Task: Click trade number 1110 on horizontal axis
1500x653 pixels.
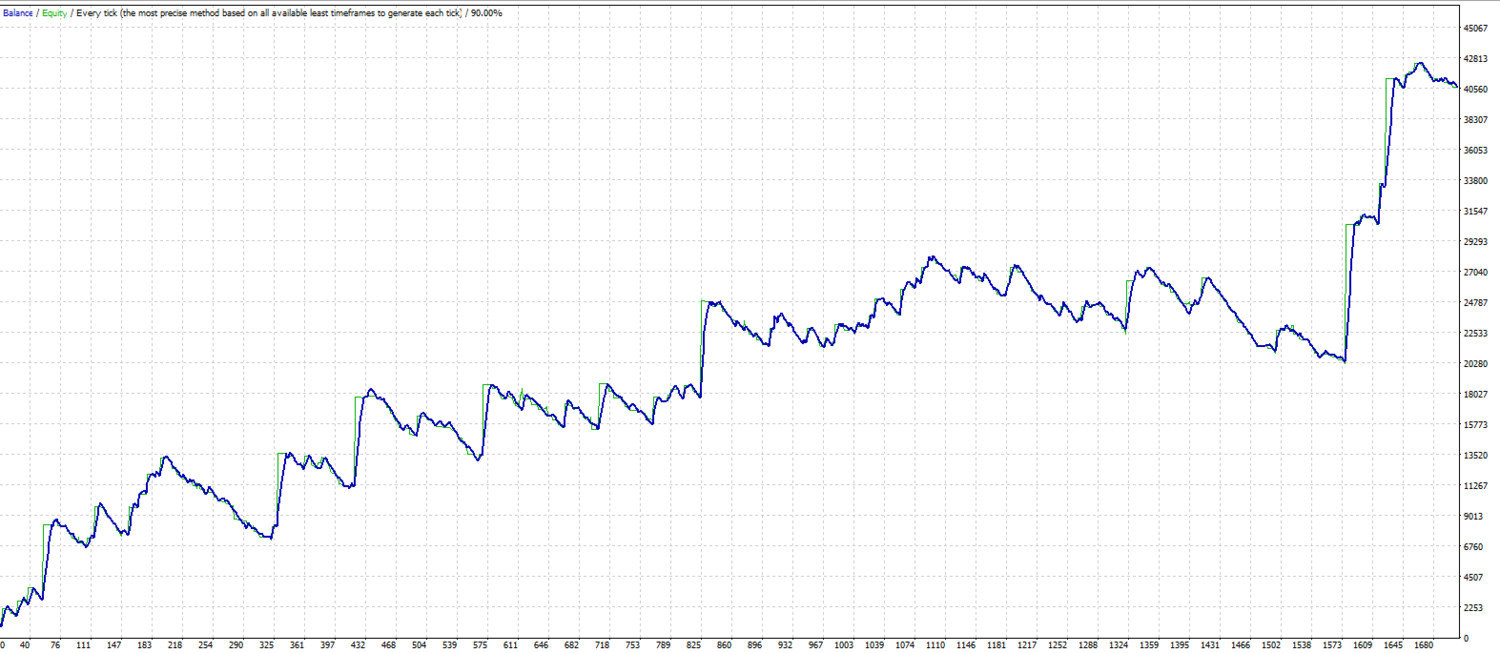Action: [937, 646]
